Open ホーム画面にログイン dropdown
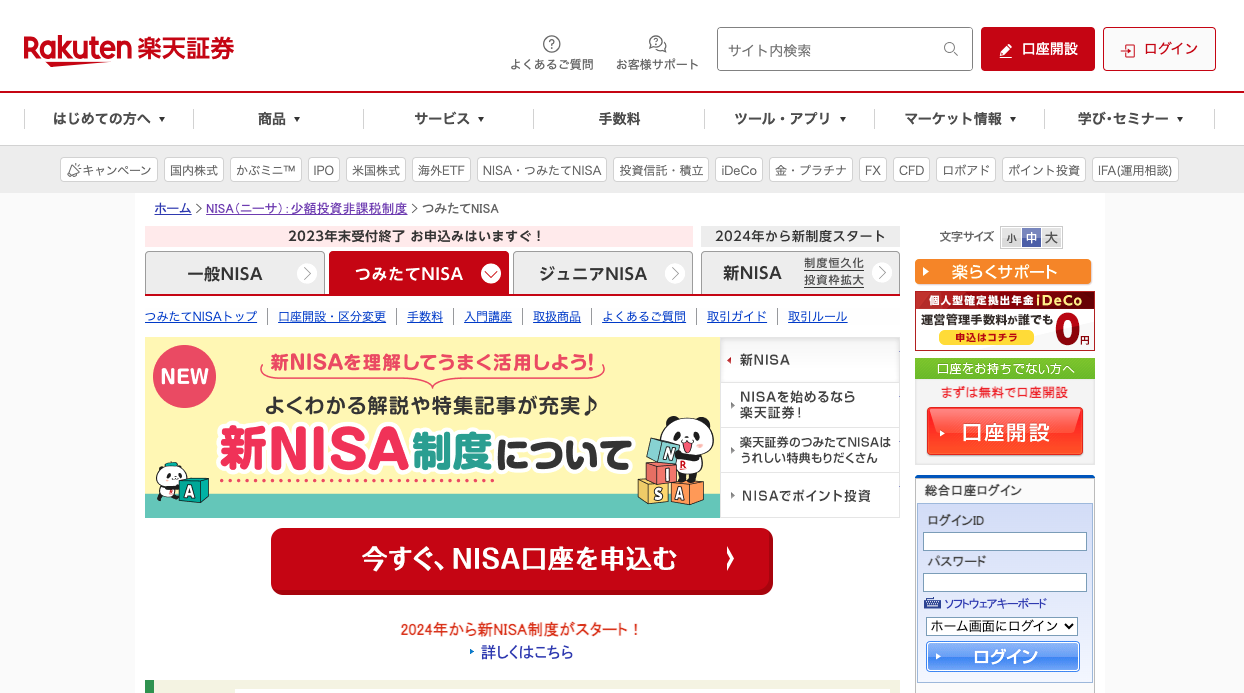1244x693 pixels. point(1002,626)
